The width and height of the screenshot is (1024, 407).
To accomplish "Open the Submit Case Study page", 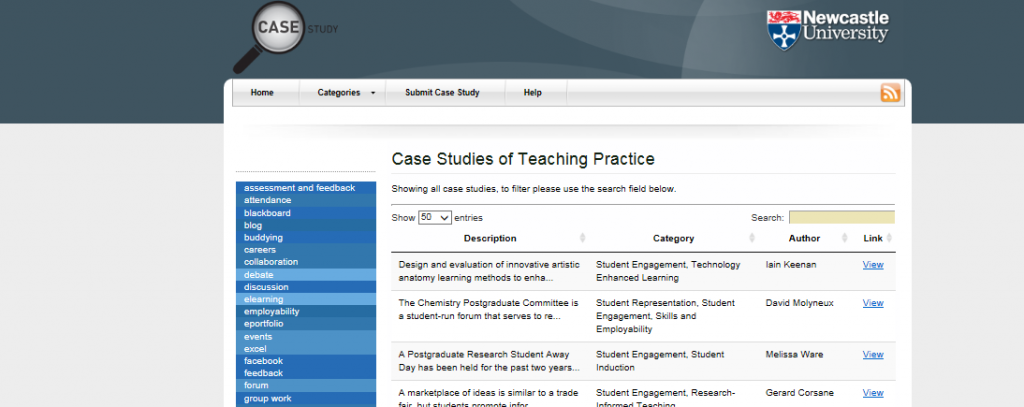I will tap(442, 93).
